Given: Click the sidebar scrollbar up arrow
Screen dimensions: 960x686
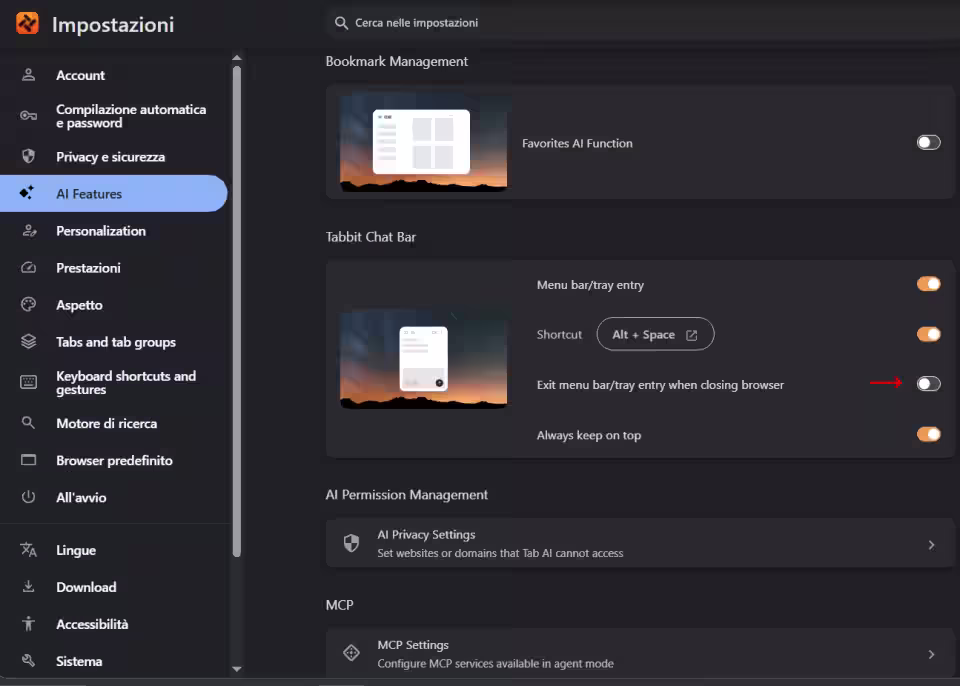Looking at the screenshot, I should (x=237, y=58).
